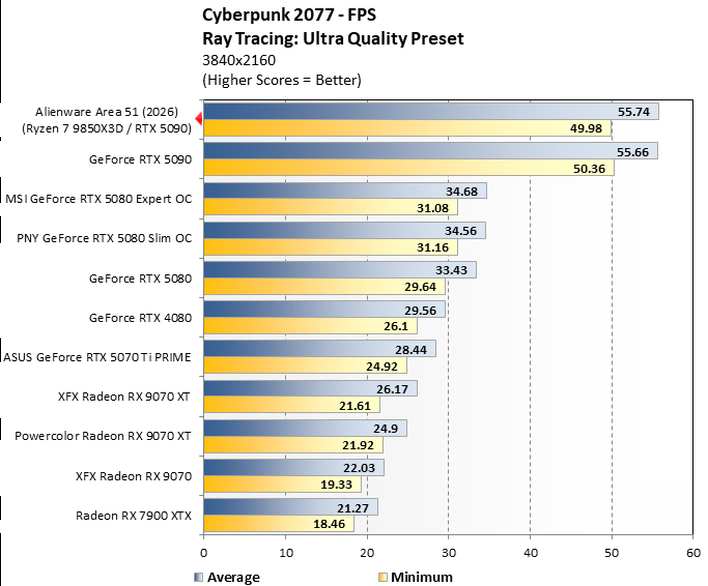This screenshot has width=708, height=586.
Task: Select 'Powercolor Radeon RX 9070 XT' label
Action: pos(103,436)
